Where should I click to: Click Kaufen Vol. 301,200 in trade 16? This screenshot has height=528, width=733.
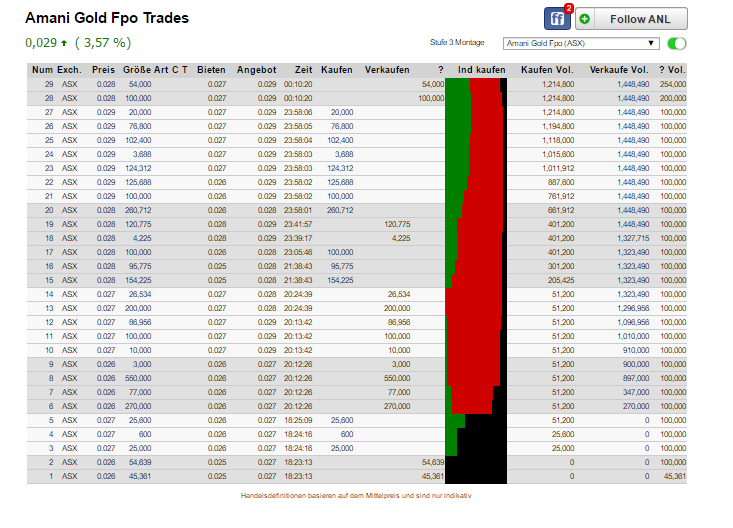(x=561, y=267)
